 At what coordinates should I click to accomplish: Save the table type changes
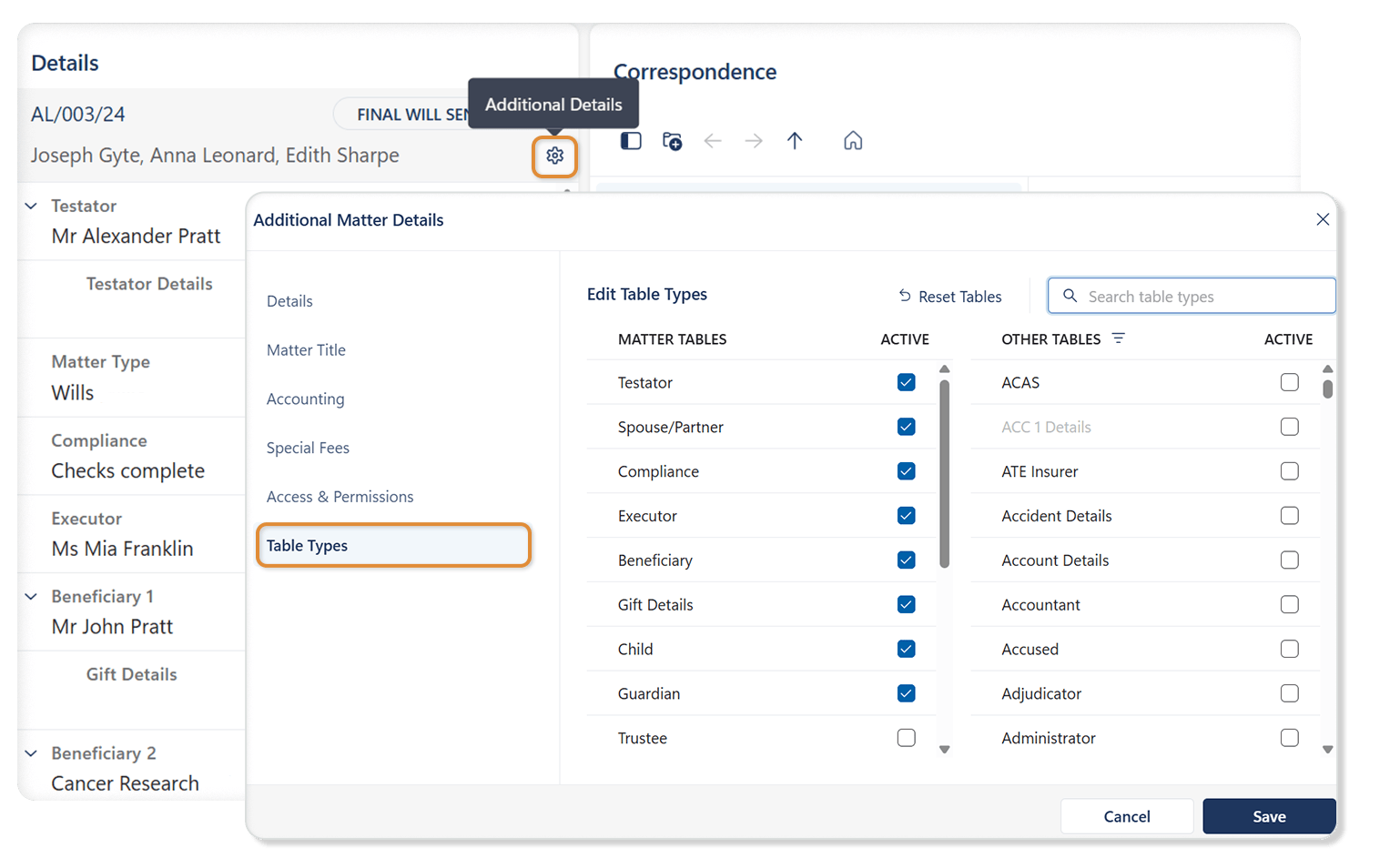click(x=1269, y=816)
